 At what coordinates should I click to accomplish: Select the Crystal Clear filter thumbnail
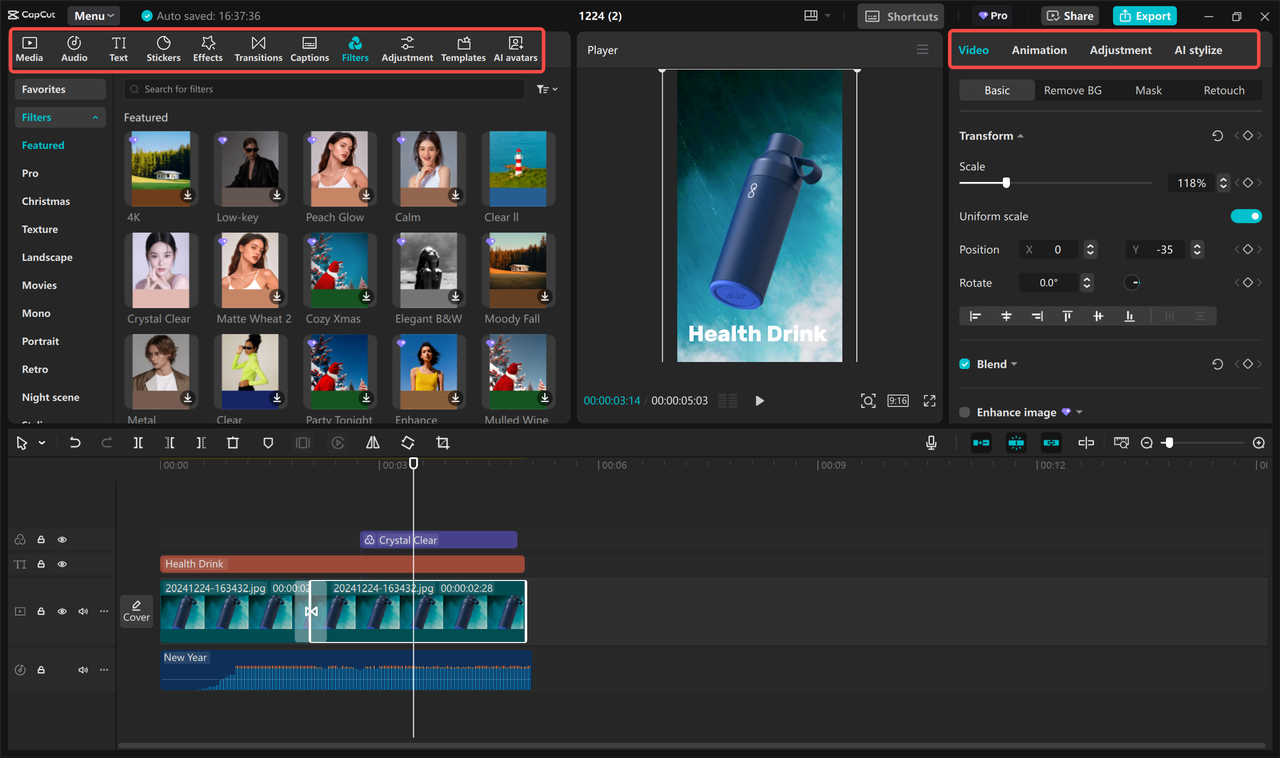point(160,270)
